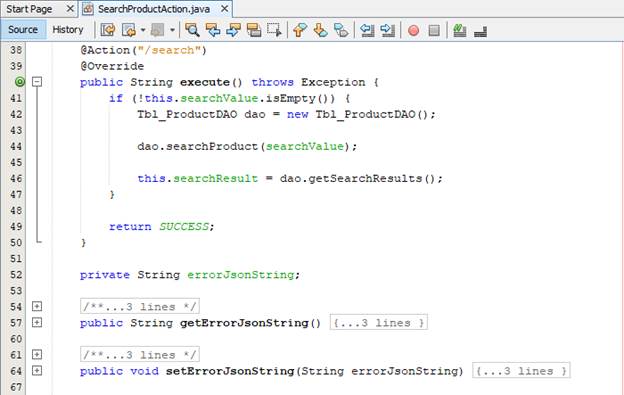
Task: Click this.searchResult on line 46
Action: coord(198,179)
